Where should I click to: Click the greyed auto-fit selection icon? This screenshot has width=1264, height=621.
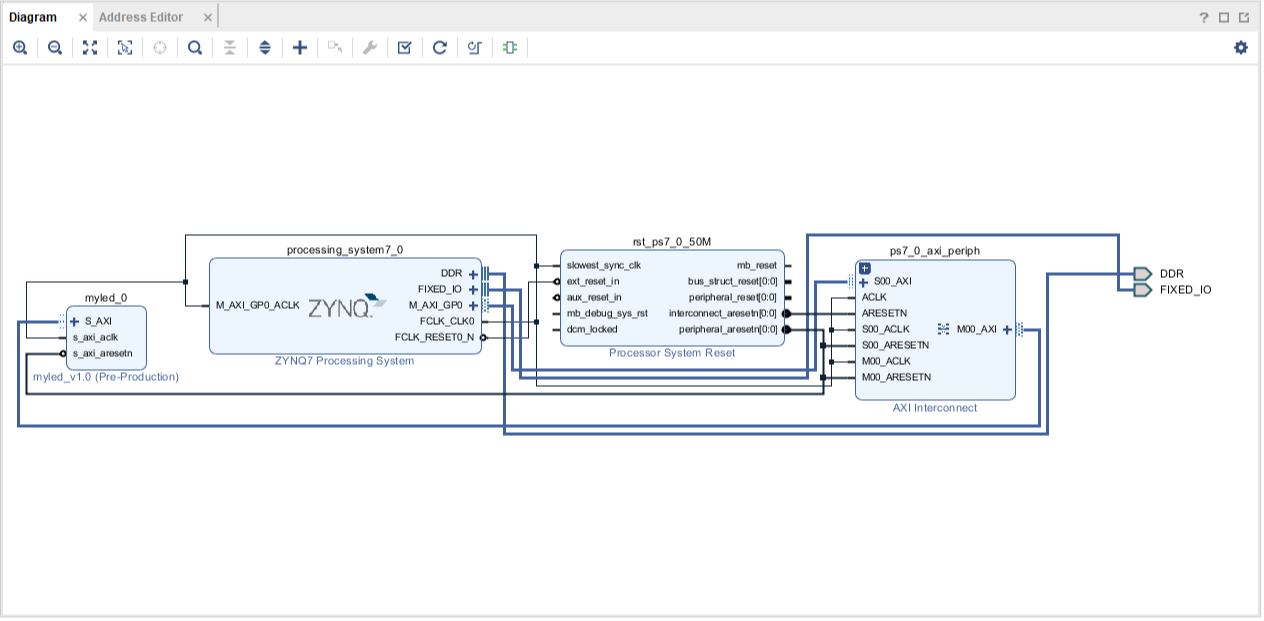coord(160,47)
